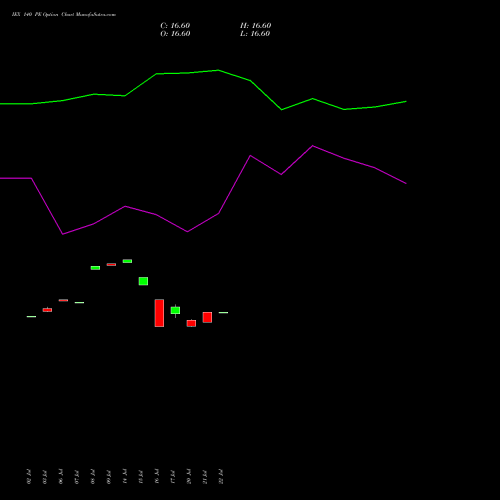This screenshot has width=500, height=500.
Task: Click the red candle just before the final doji
Action: coord(207,317)
